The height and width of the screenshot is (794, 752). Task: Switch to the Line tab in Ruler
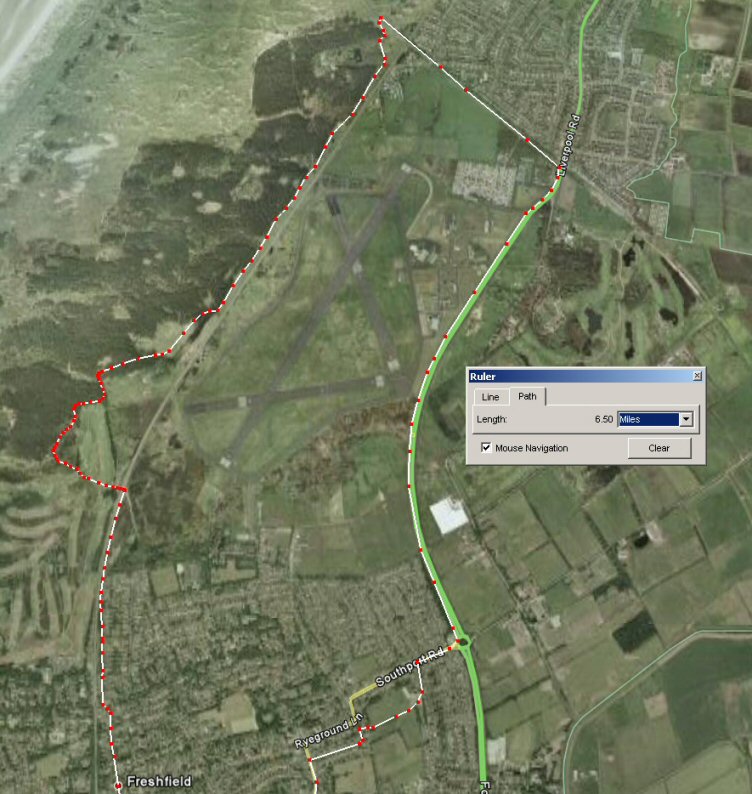(x=490, y=397)
